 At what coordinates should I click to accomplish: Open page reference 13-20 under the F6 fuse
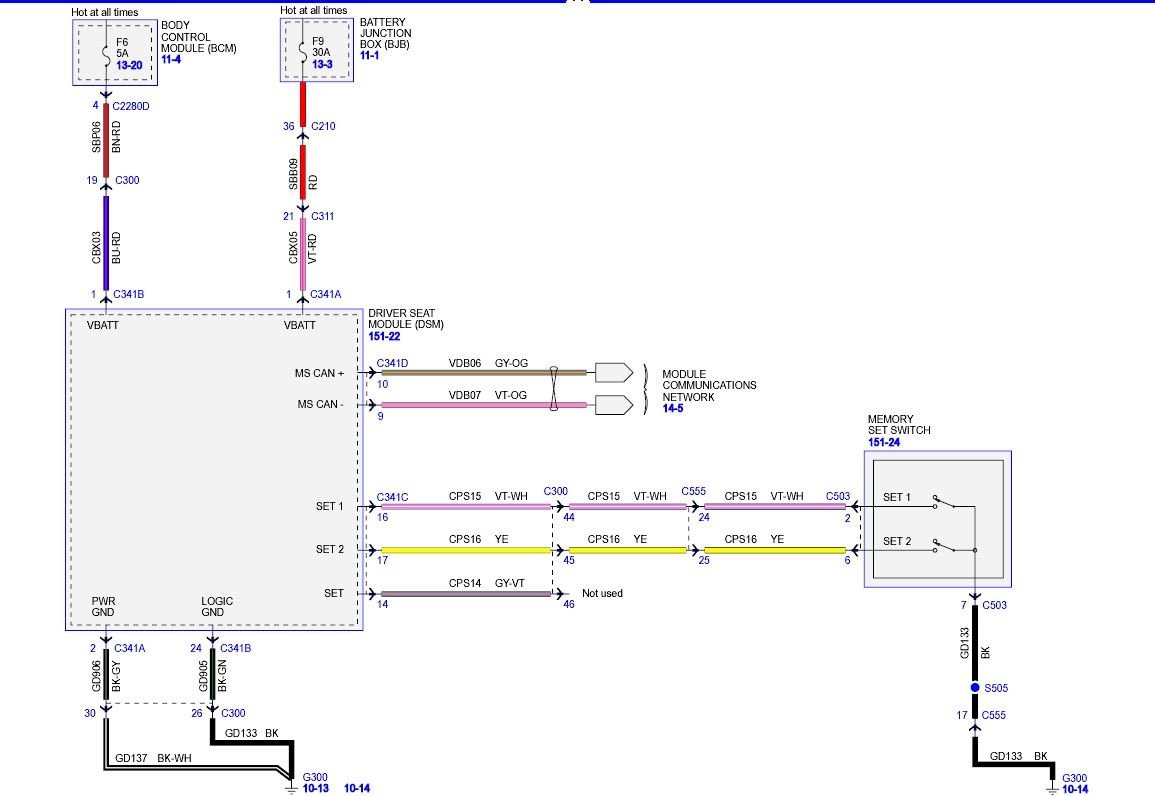(x=130, y=64)
